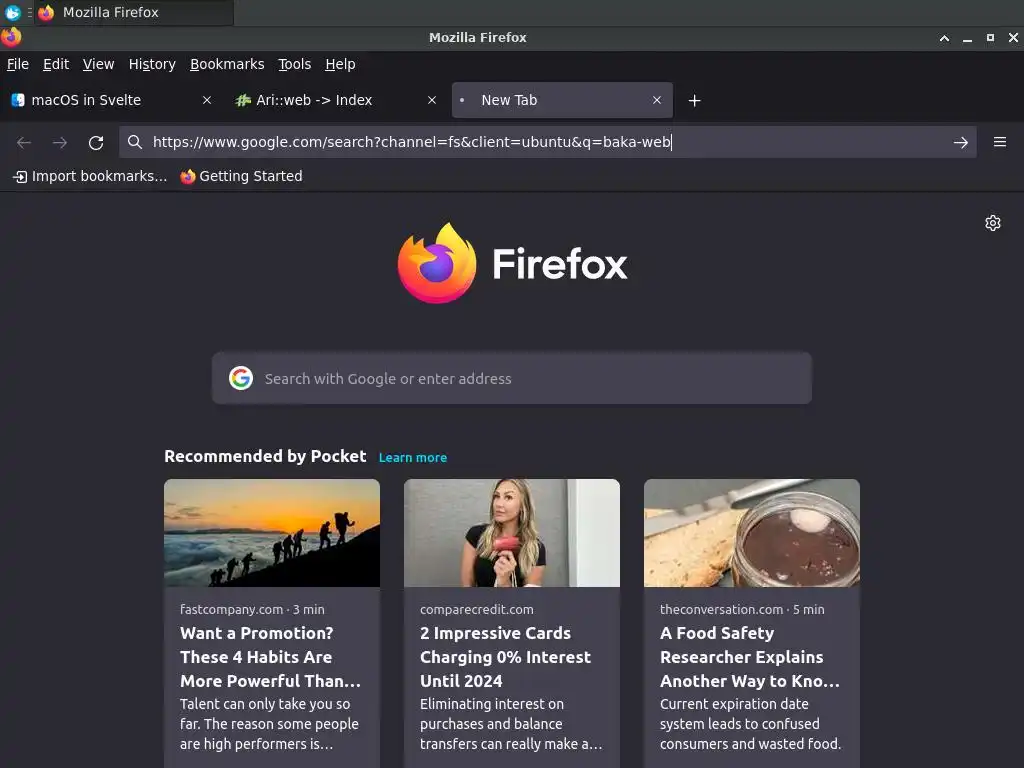Click the Talent can only take you excerpt

[x=270, y=724]
